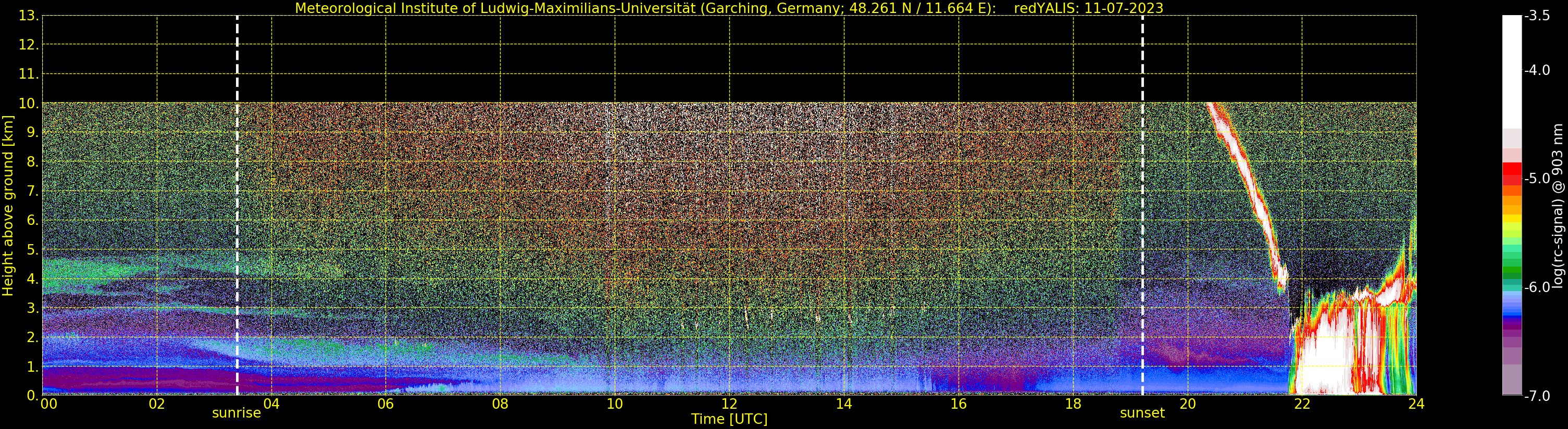The width and height of the screenshot is (1568, 429).
Task: Click the height tick label '11.' on height axis
Action: click(29, 74)
